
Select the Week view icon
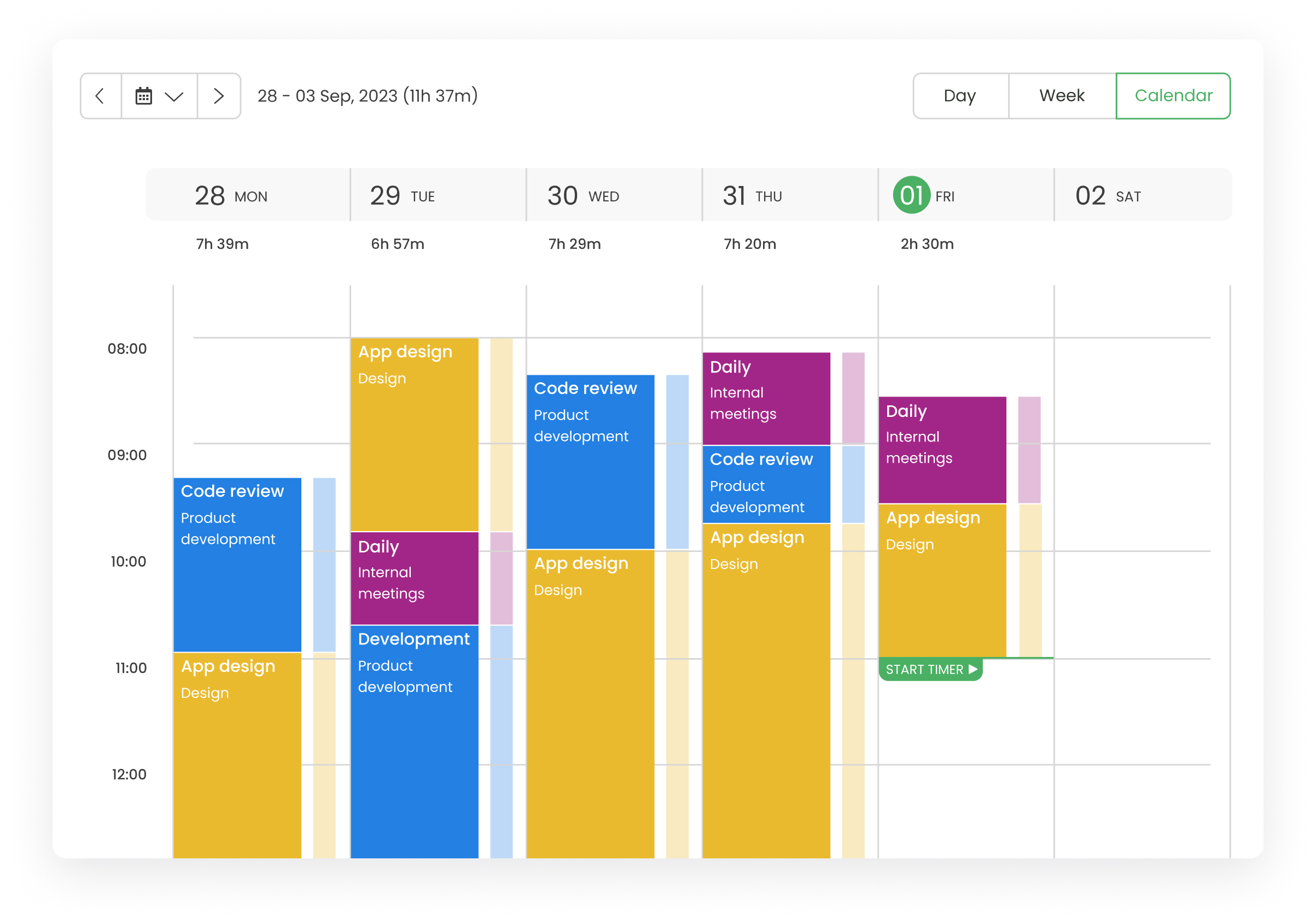click(1062, 96)
